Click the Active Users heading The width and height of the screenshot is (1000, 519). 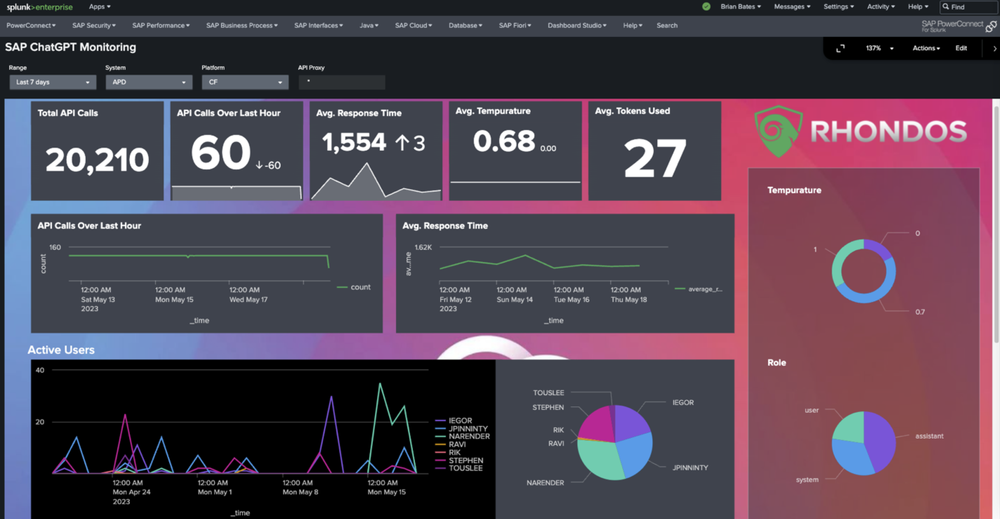[61, 350]
